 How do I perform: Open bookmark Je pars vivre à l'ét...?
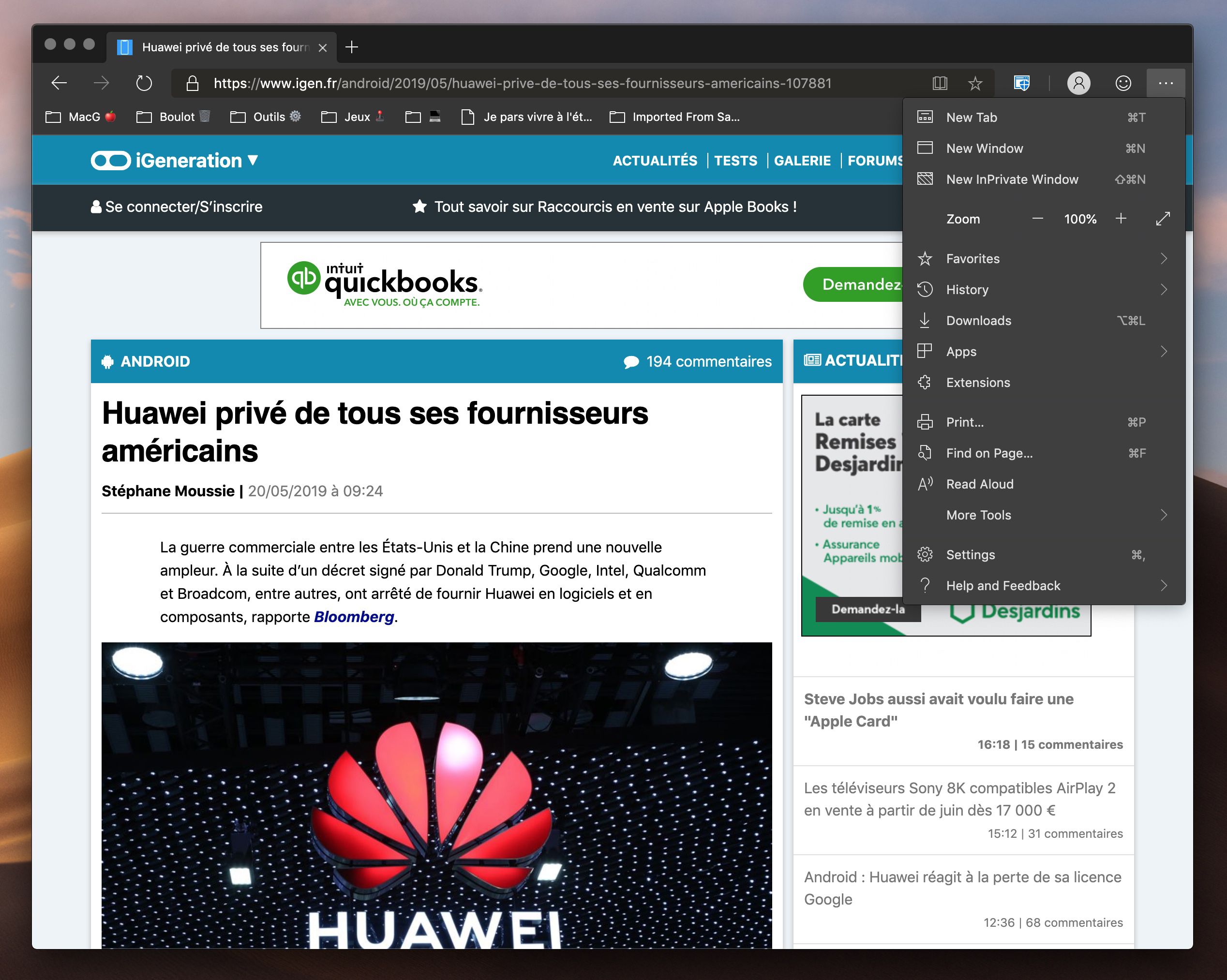click(x=527, y=117)
